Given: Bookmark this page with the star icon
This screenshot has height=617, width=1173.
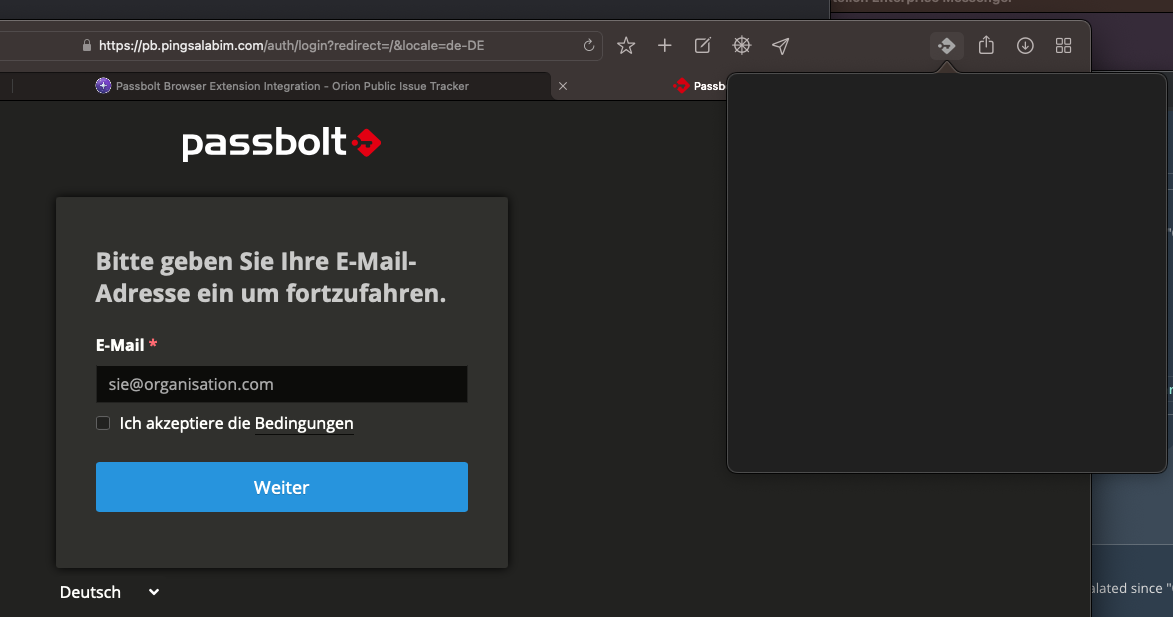Looking at the screenshot, I should point(626,46).
